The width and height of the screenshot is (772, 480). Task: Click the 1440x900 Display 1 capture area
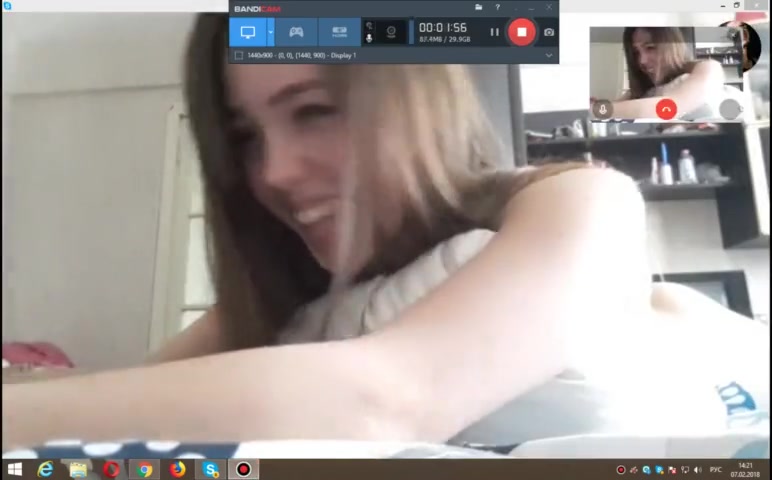(x=300, y=55)
